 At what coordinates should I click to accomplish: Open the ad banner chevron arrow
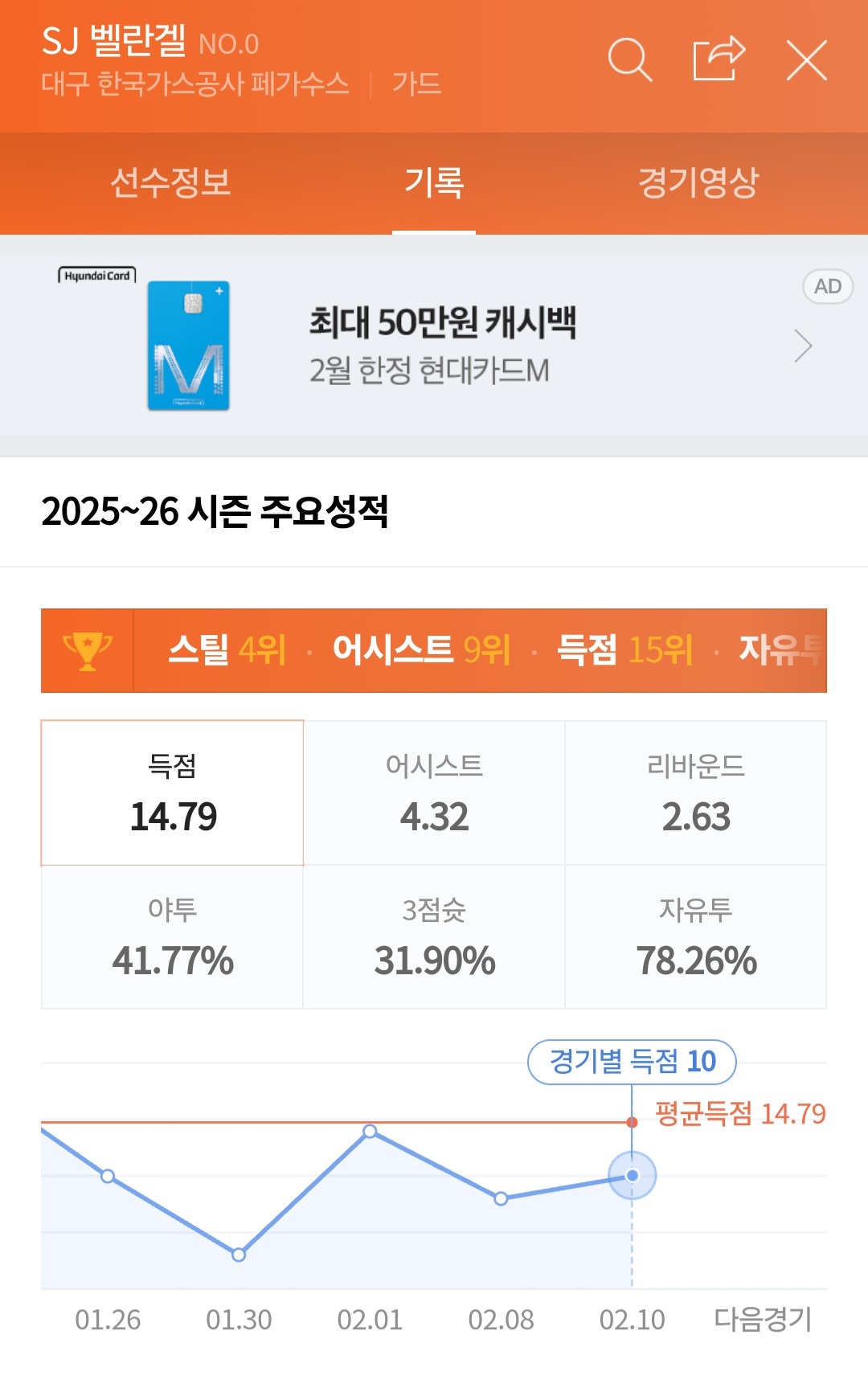click(x=802, y=346)
